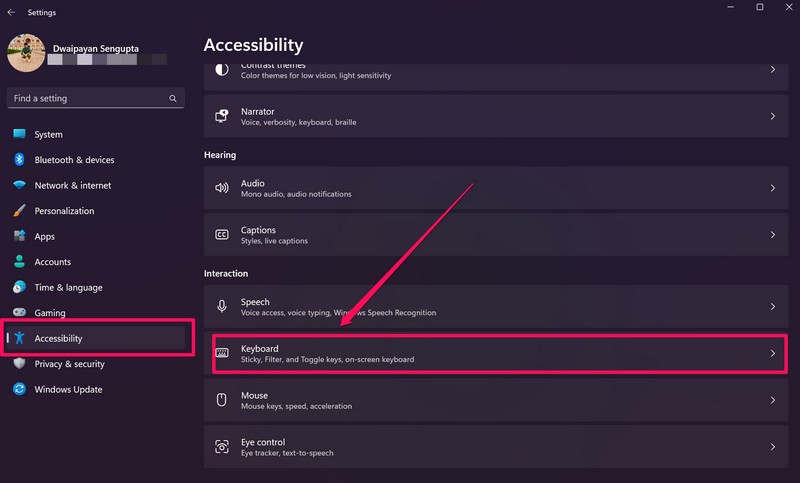Expand the Narrator row chevron
Image resolution: width=800 pixels, height=483 pixels.
pos(772,116)
